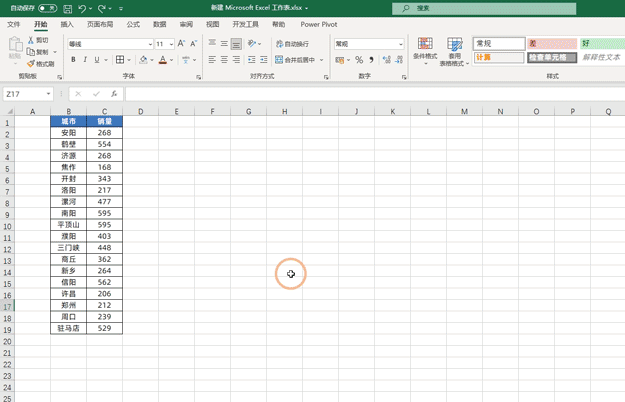This screenshot has height=402, width=625.
Task: Click the Increase Decimal icon
Action: [x=386, y=60]
